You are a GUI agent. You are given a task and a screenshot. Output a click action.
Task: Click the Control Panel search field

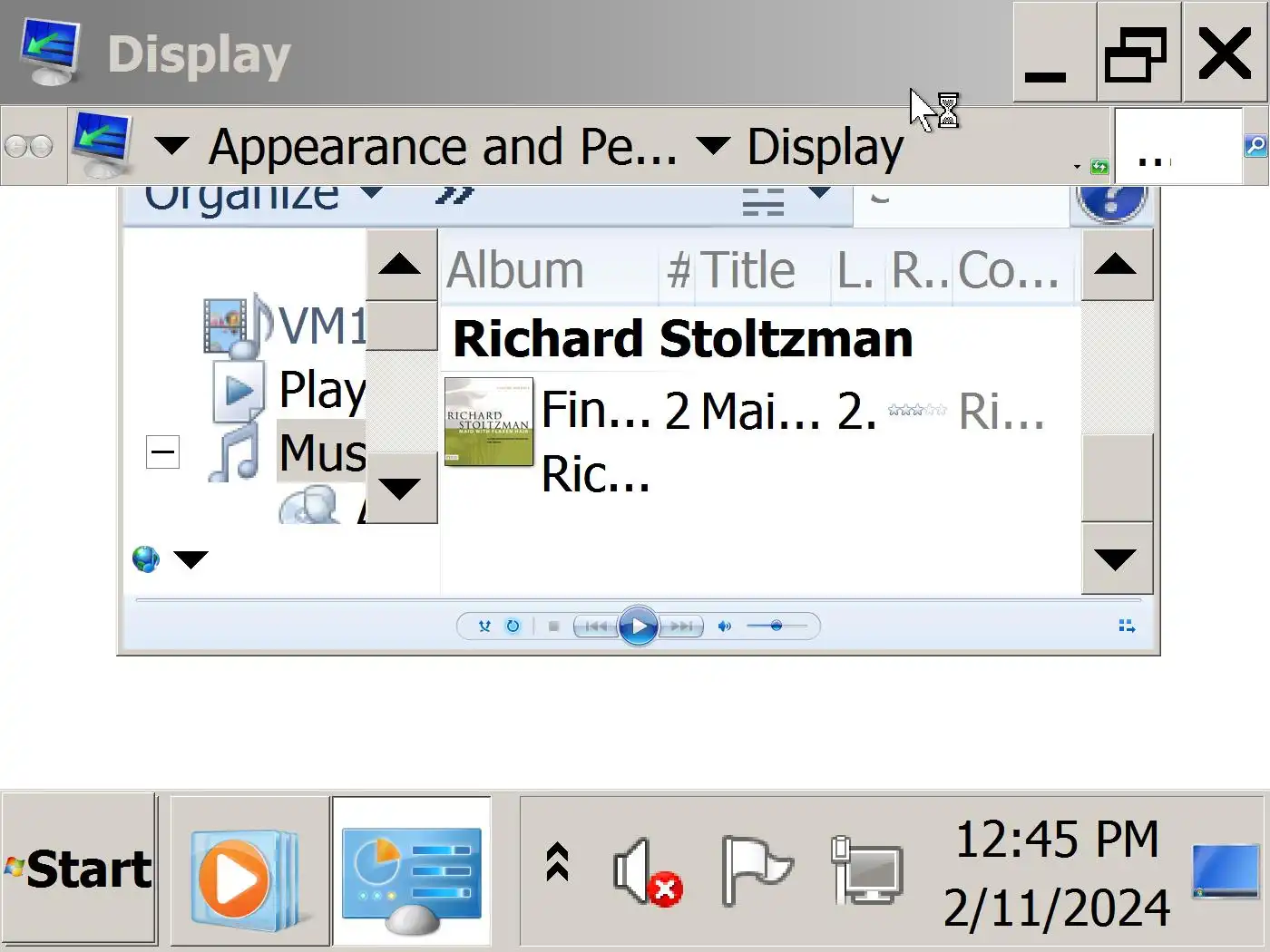1177,146
